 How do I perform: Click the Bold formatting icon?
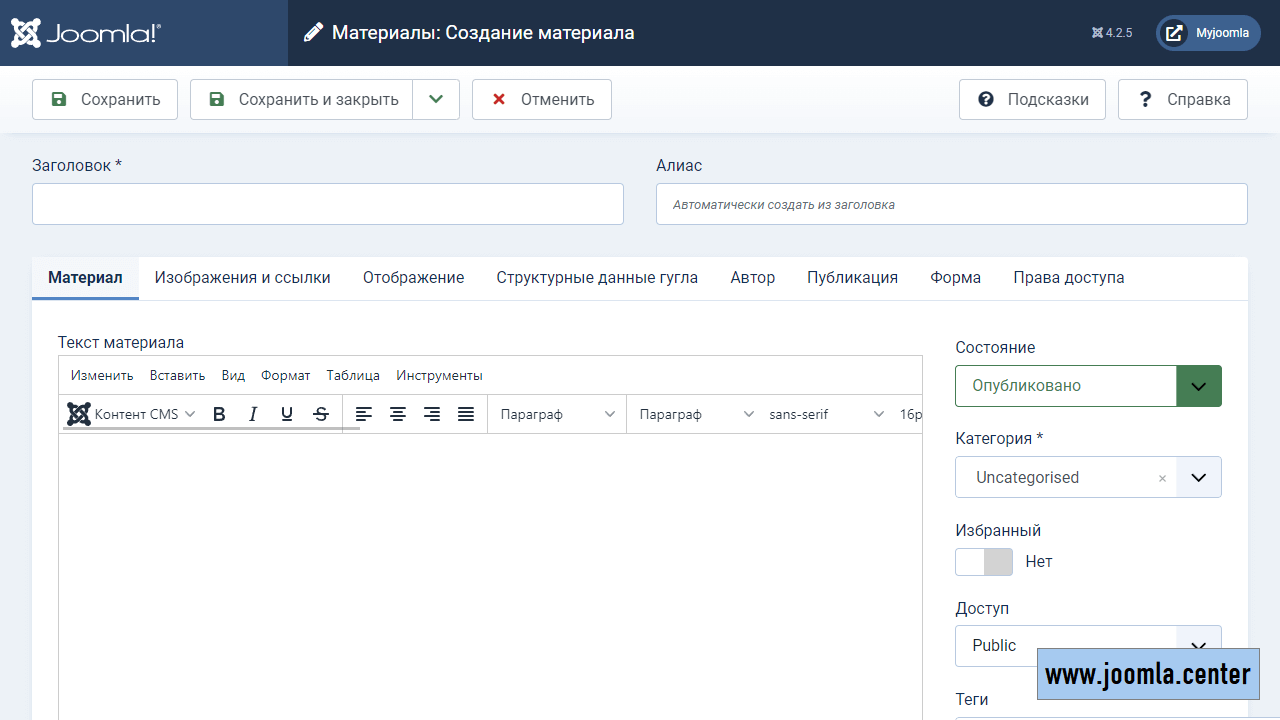(x=220, y=414)
